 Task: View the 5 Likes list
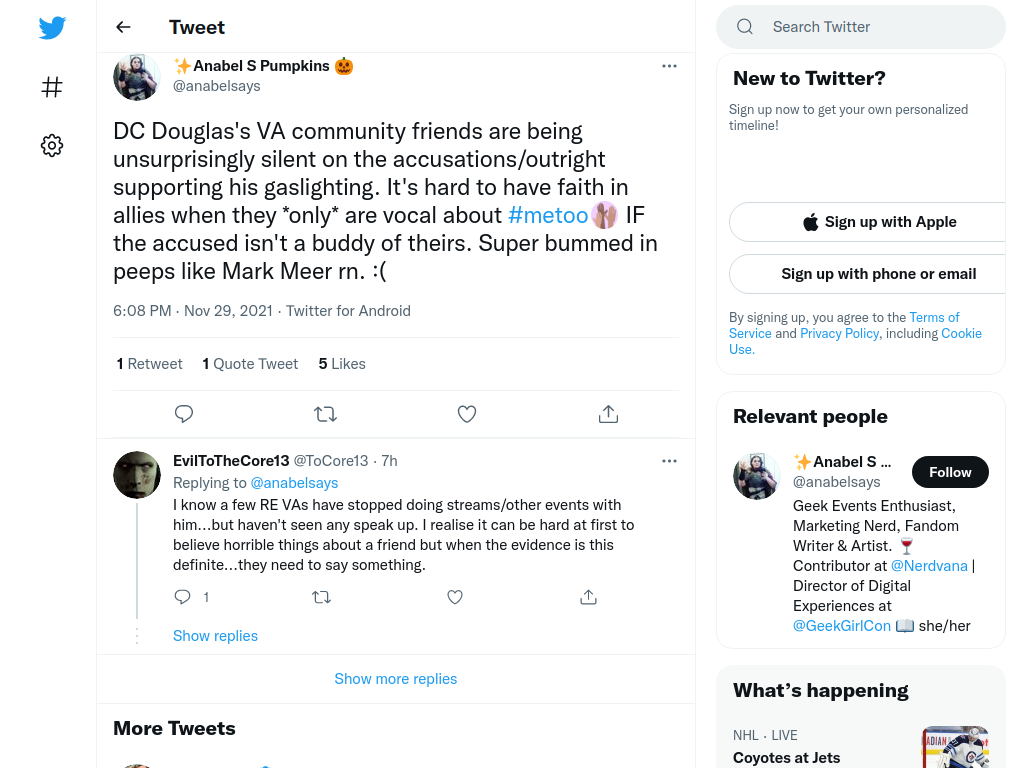342,364
